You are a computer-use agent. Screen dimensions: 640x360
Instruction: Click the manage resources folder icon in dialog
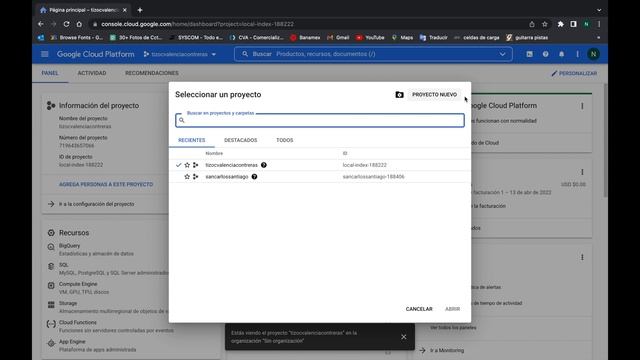click(x=399, y=95)
